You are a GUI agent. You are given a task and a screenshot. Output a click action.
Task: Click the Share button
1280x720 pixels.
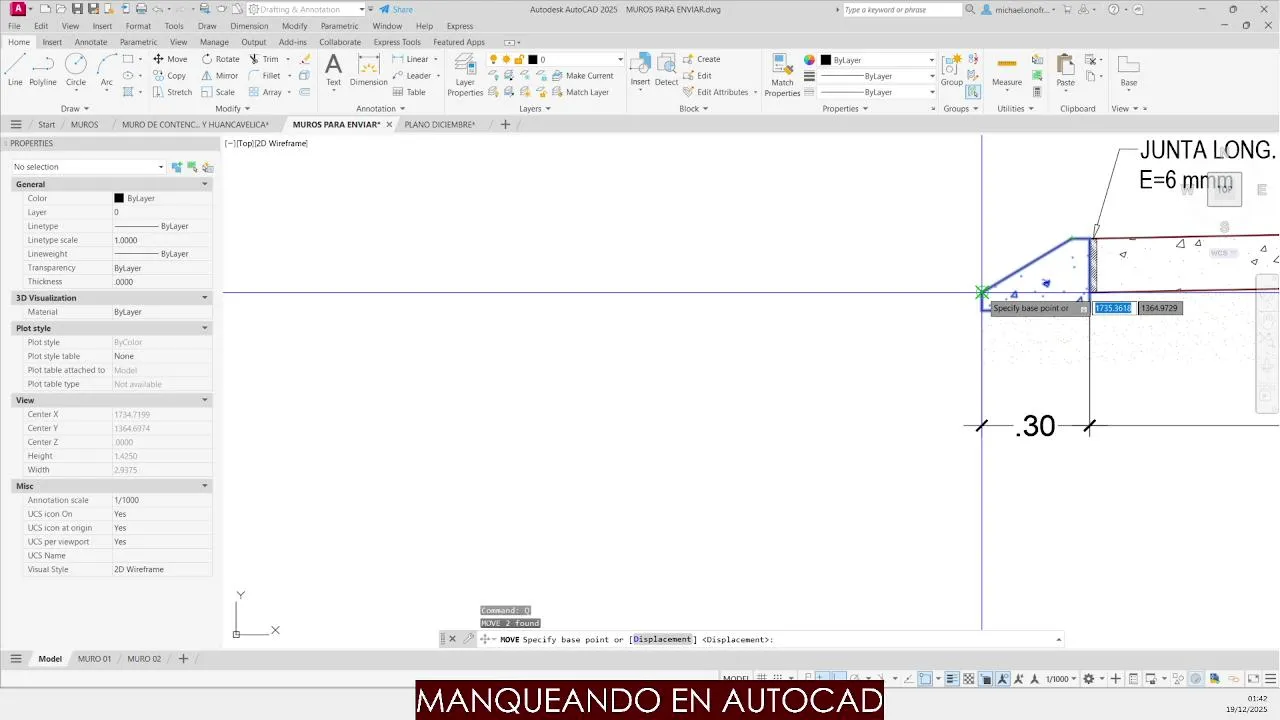396,9
